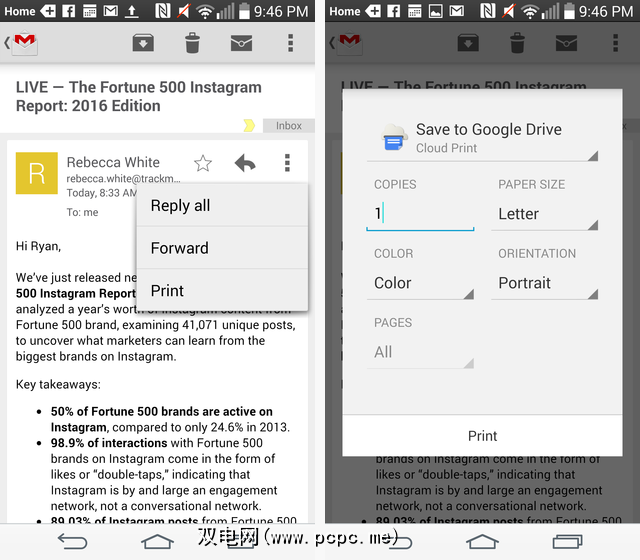Tap Wi-Fi icon in right status bar
The height and width of the screenshot is (560, 640).
pyautogui.click(x=529, y=12)
